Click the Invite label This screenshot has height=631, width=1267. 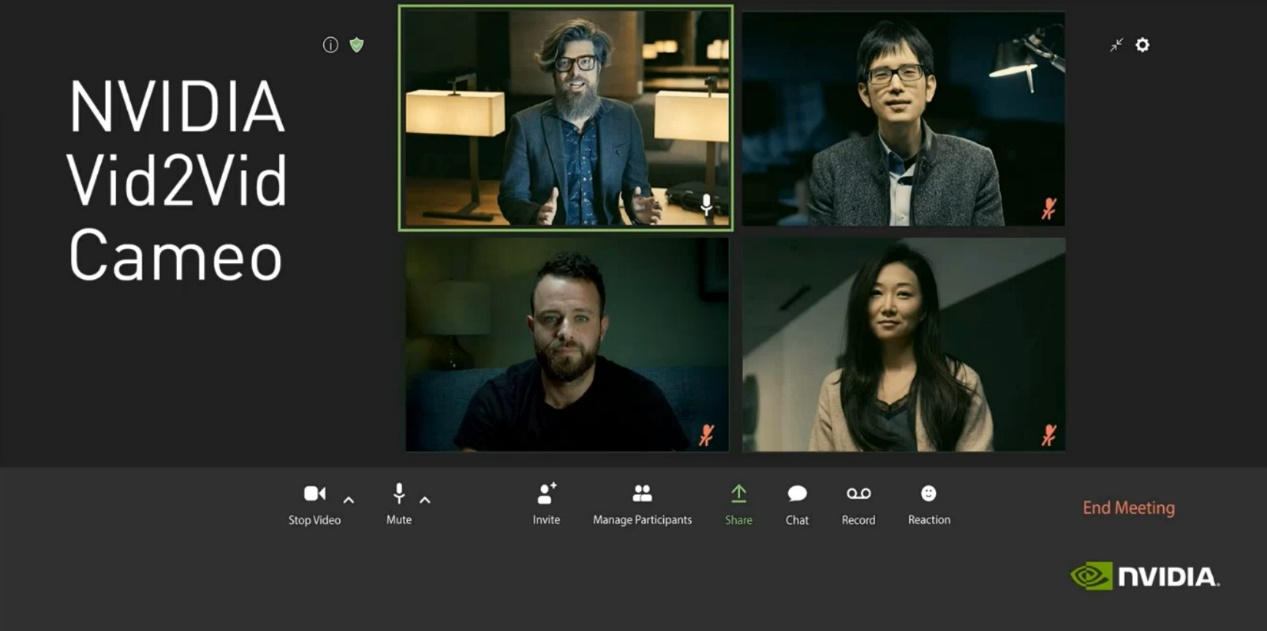[546, 520]
